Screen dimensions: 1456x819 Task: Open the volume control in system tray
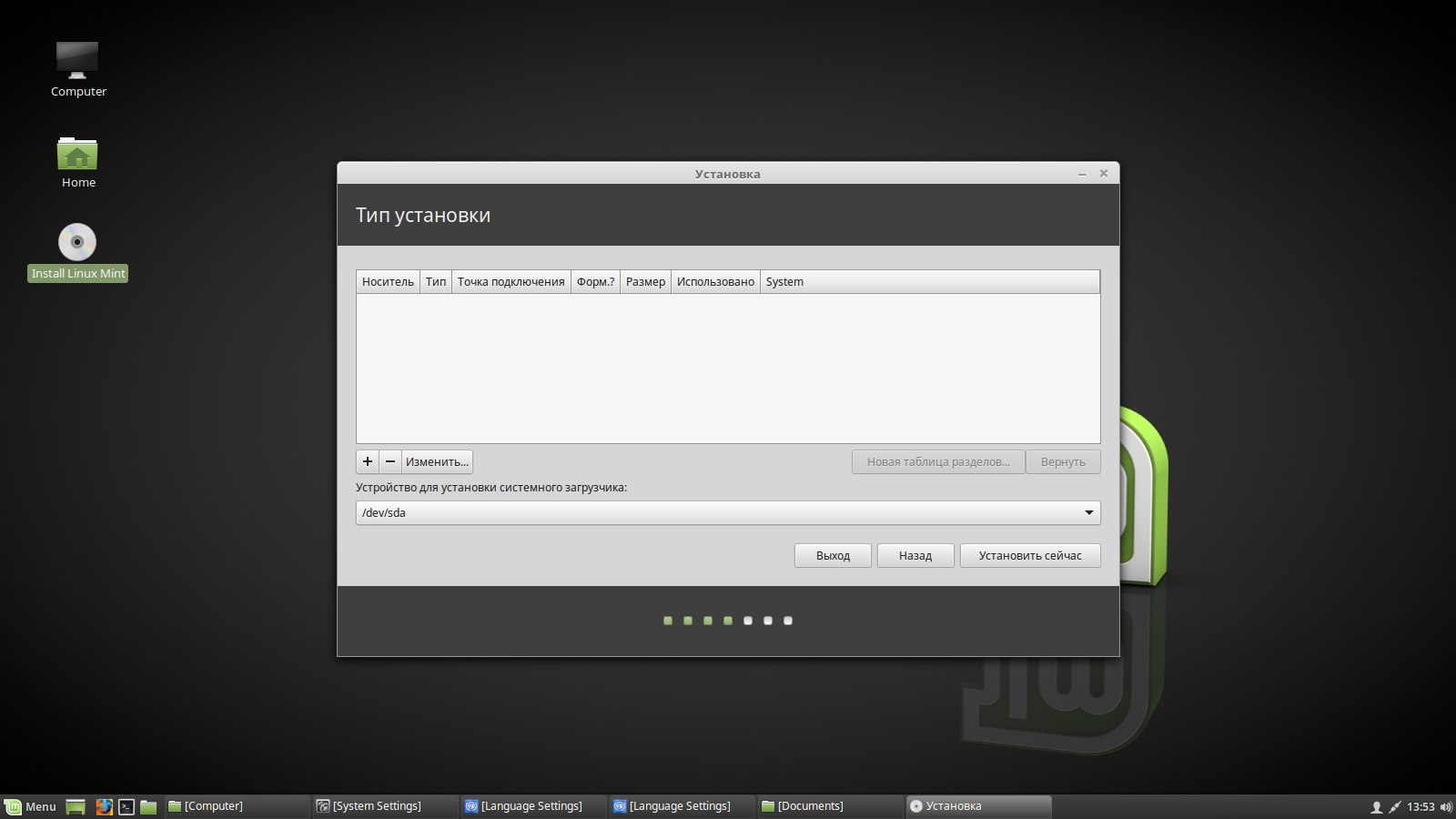(x=1446, y=806)
